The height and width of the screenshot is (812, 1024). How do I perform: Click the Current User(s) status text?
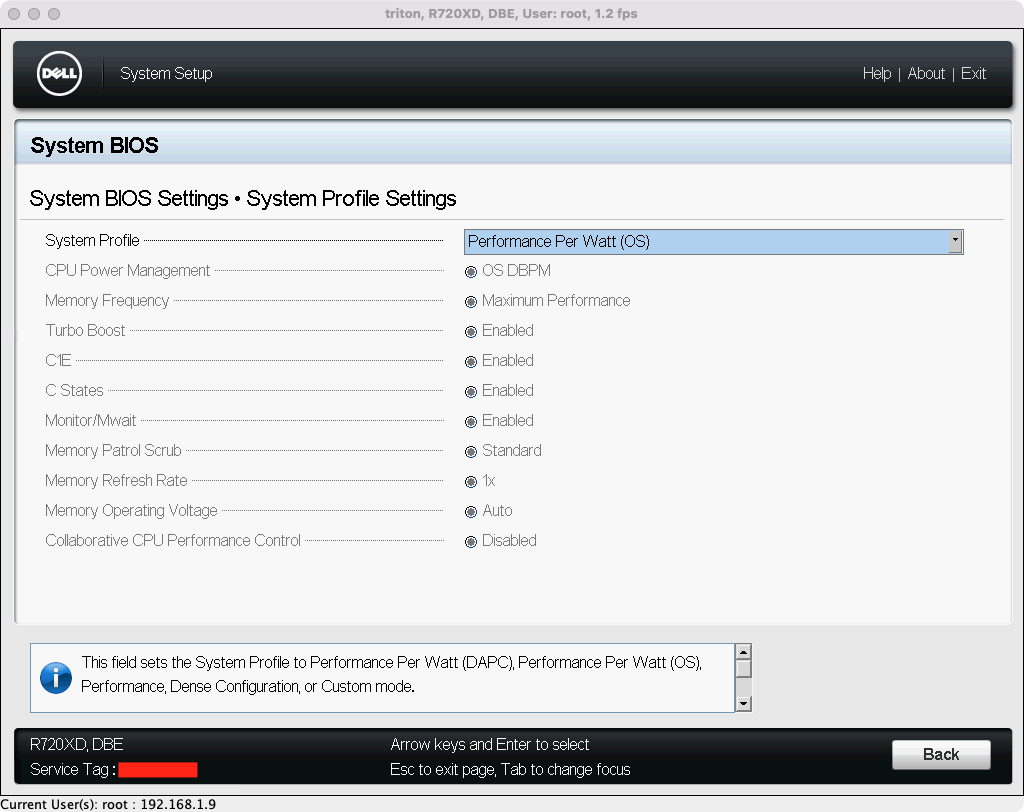pyautogui.click(x=108, y=804)
